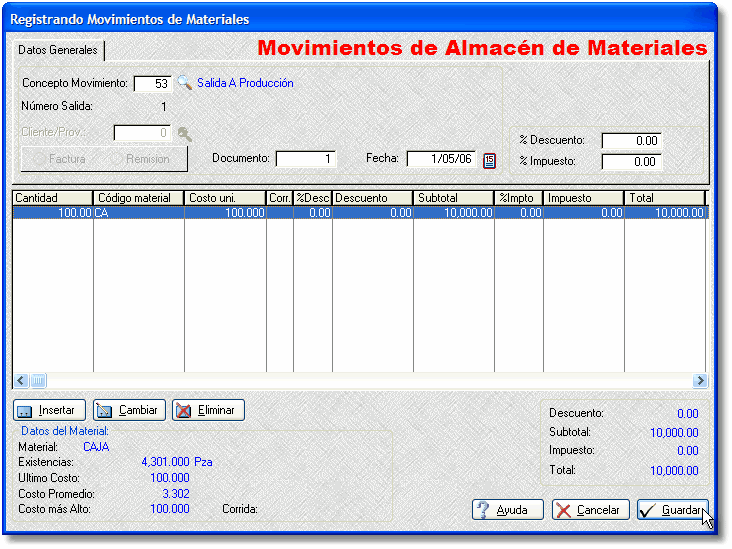Click the Documento input field
This screenshot has height=549, width=732.
[305, 159]
